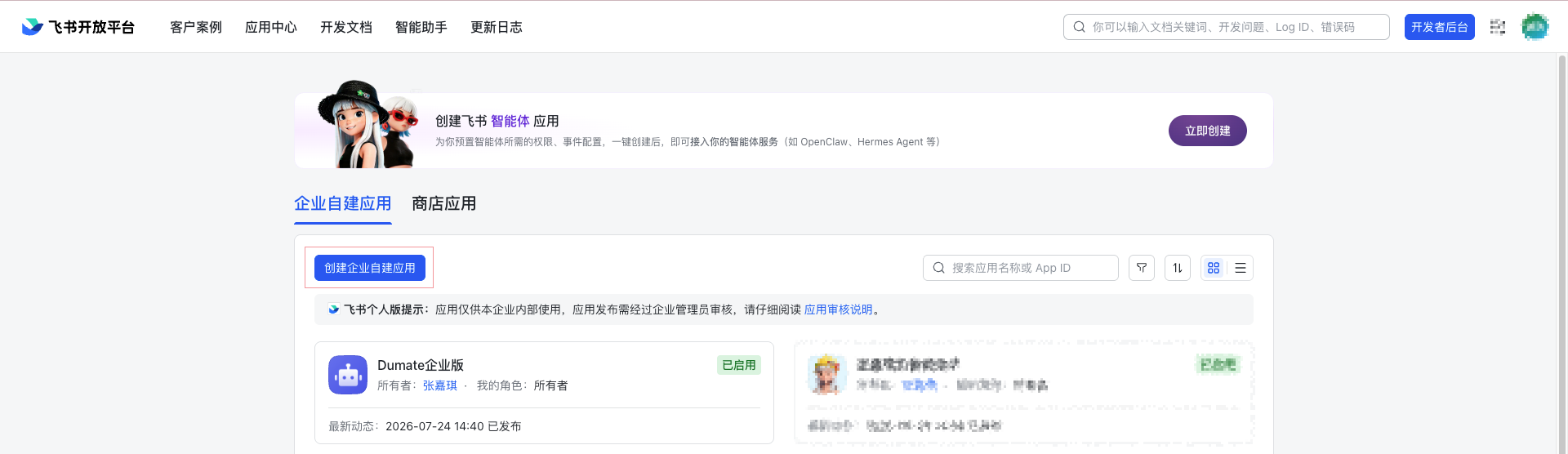Focus the 搜索应用名称或 App ID field

pyautogui.click(x=1020, y=268)
